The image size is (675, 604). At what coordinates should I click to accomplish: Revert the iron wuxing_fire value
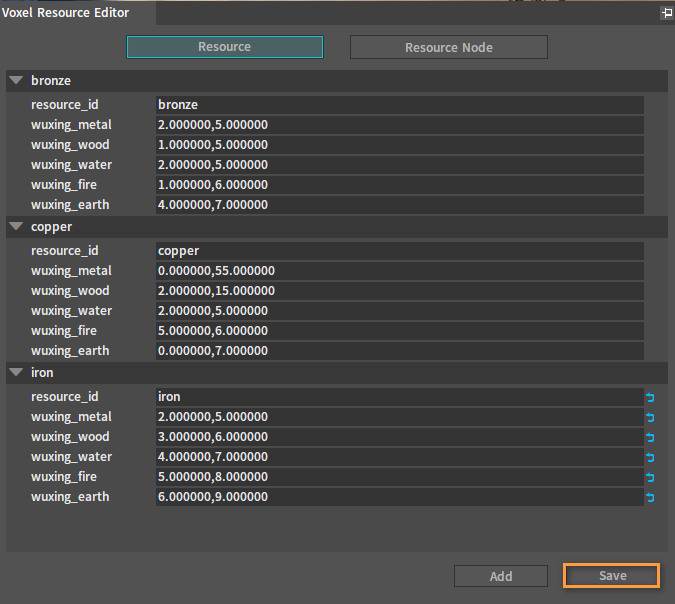point(650,477)
